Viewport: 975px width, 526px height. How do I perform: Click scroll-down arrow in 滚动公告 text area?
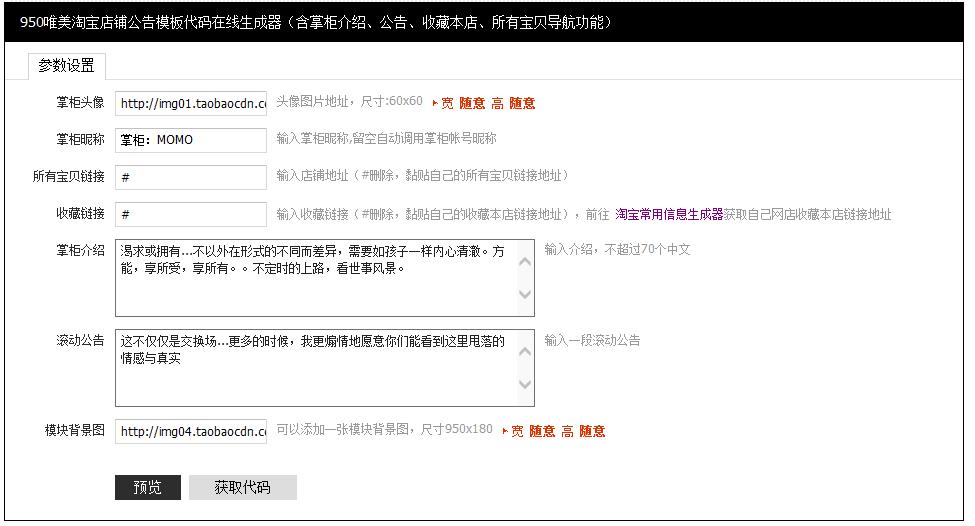pyautogui.click(x=525, y=385)
